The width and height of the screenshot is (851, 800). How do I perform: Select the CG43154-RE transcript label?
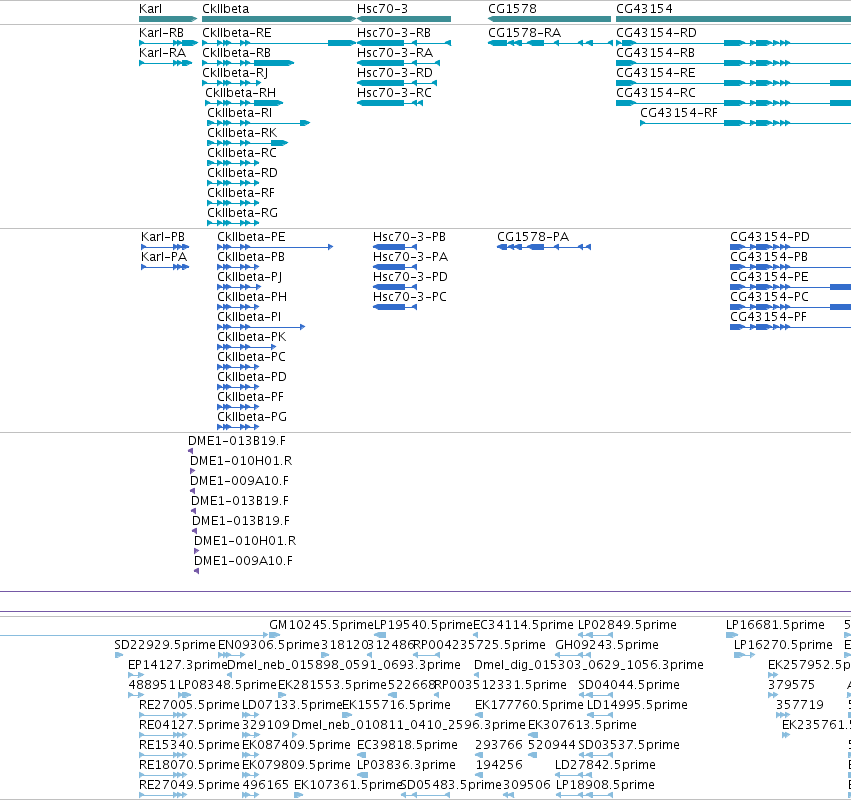(x=656, y=73)
